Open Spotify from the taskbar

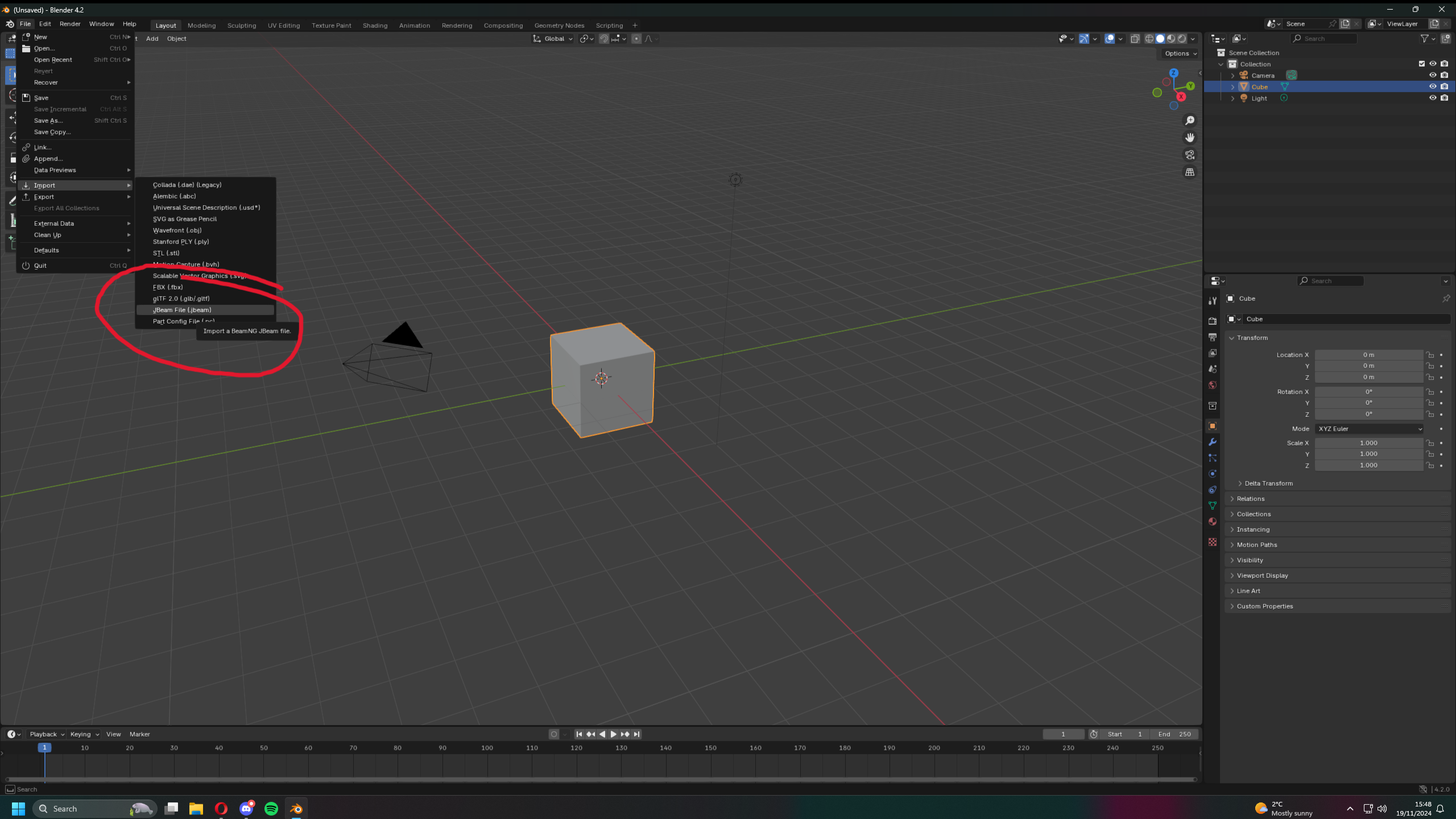coord(271,808)
